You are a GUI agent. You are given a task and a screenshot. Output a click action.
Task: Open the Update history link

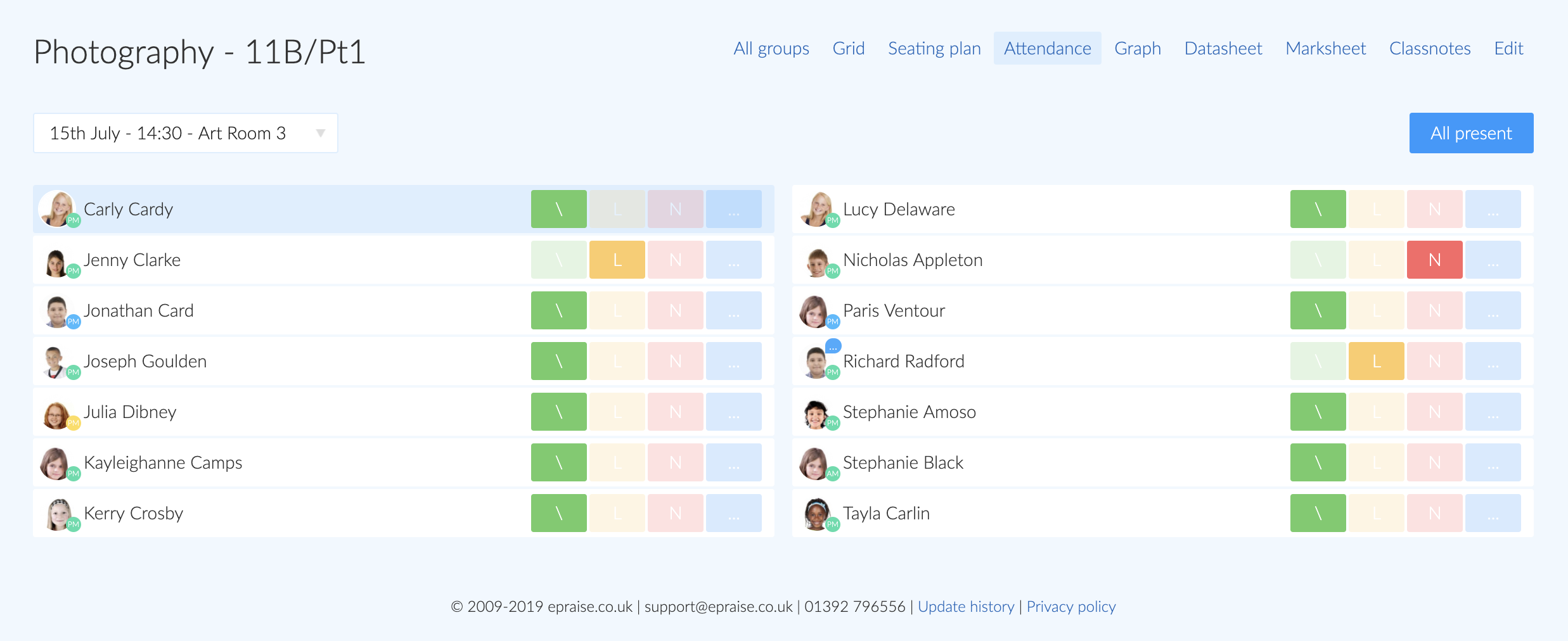pyautogui.click(x=967, y=606)
